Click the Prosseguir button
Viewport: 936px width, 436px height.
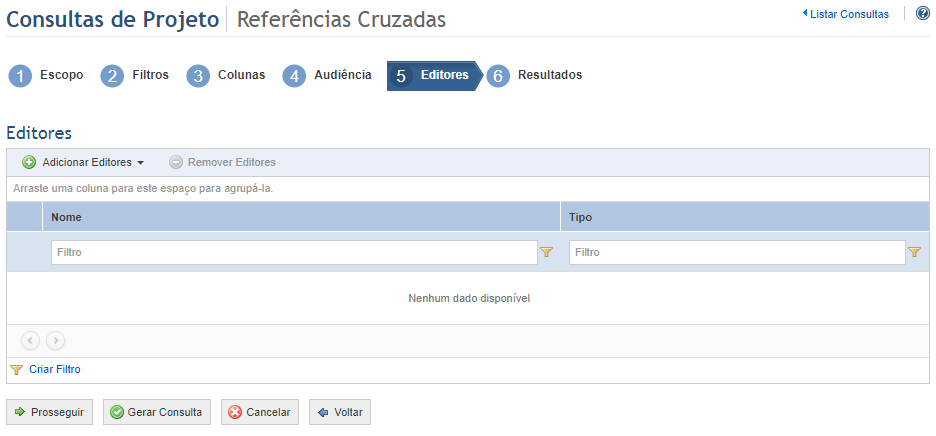50,412
